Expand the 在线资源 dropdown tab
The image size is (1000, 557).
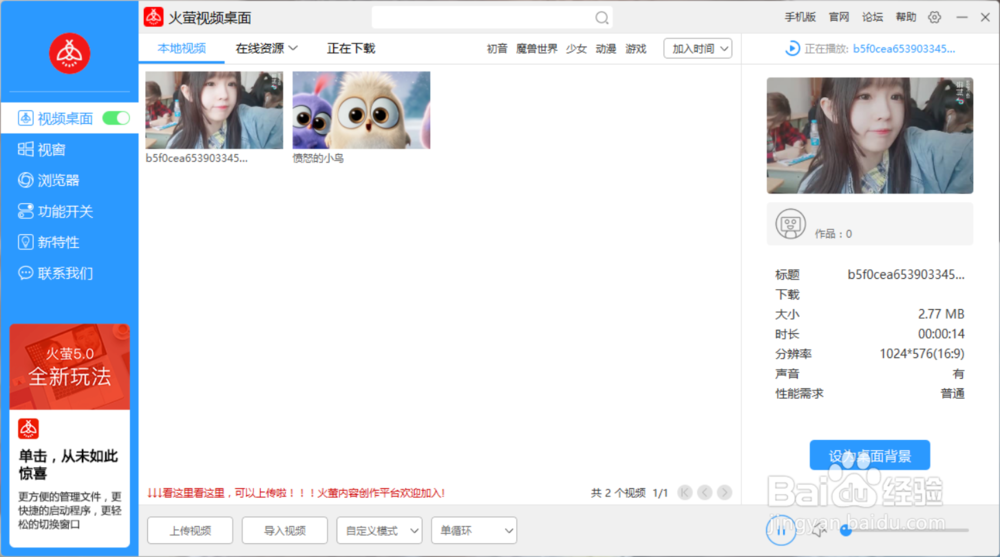(267, 48)
